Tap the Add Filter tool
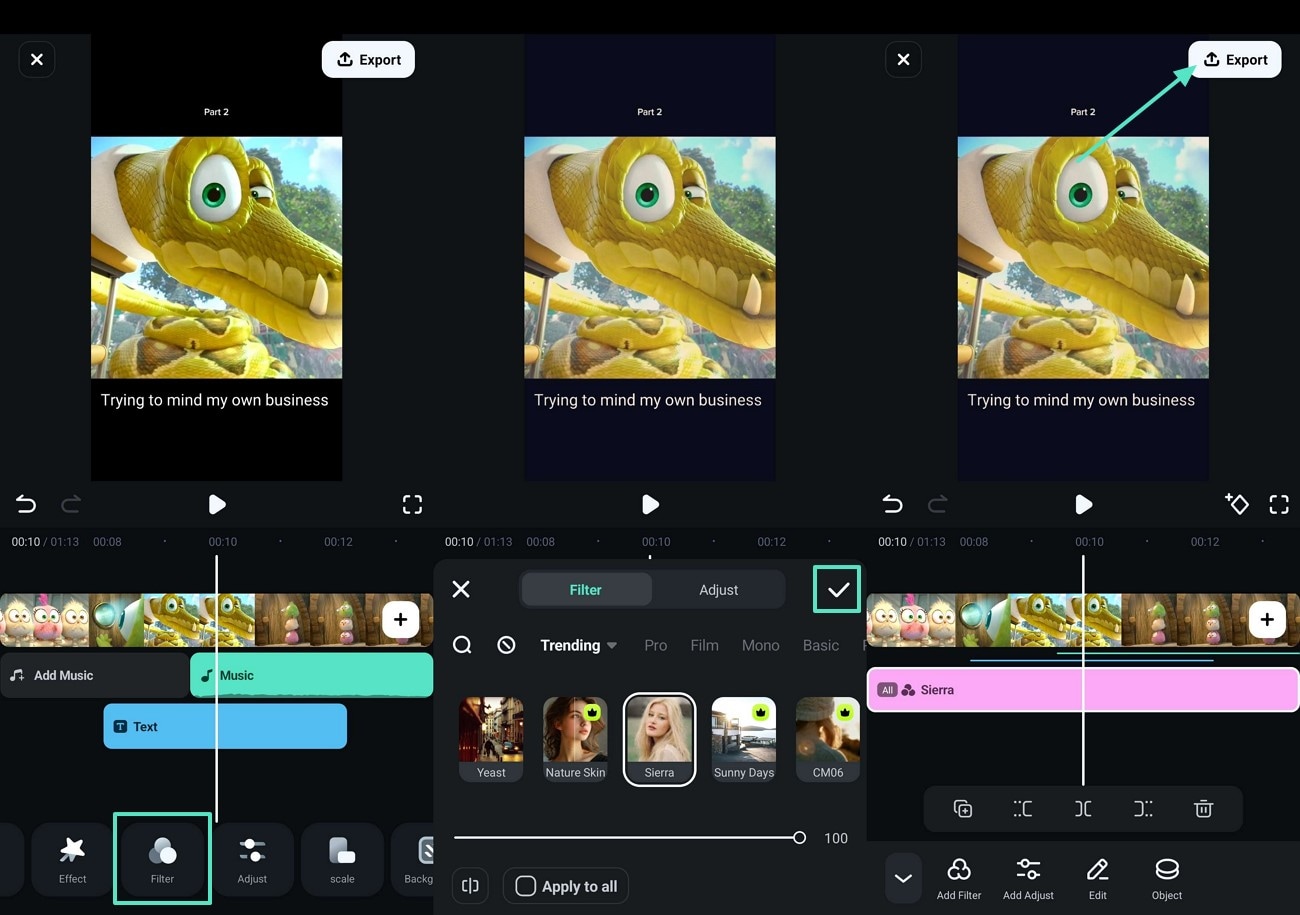This screenshot has height=915, width=1300. click(959, 879)
